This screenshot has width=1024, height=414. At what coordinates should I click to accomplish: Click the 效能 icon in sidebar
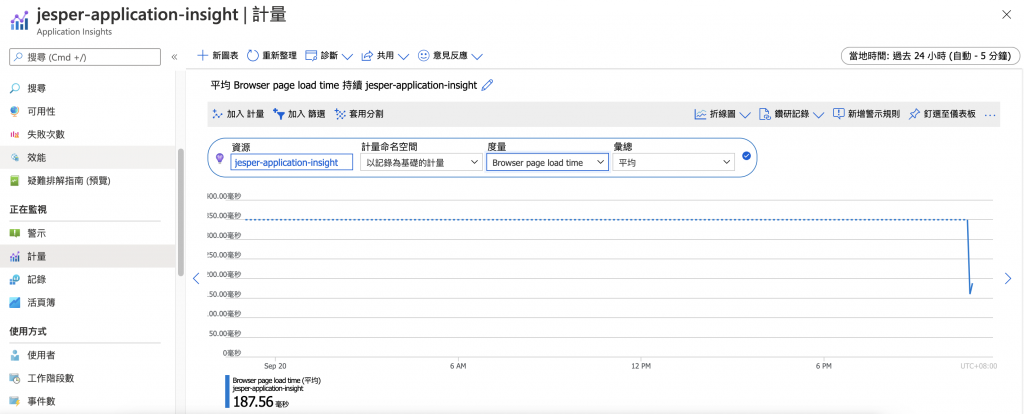(x=15, y=157)
